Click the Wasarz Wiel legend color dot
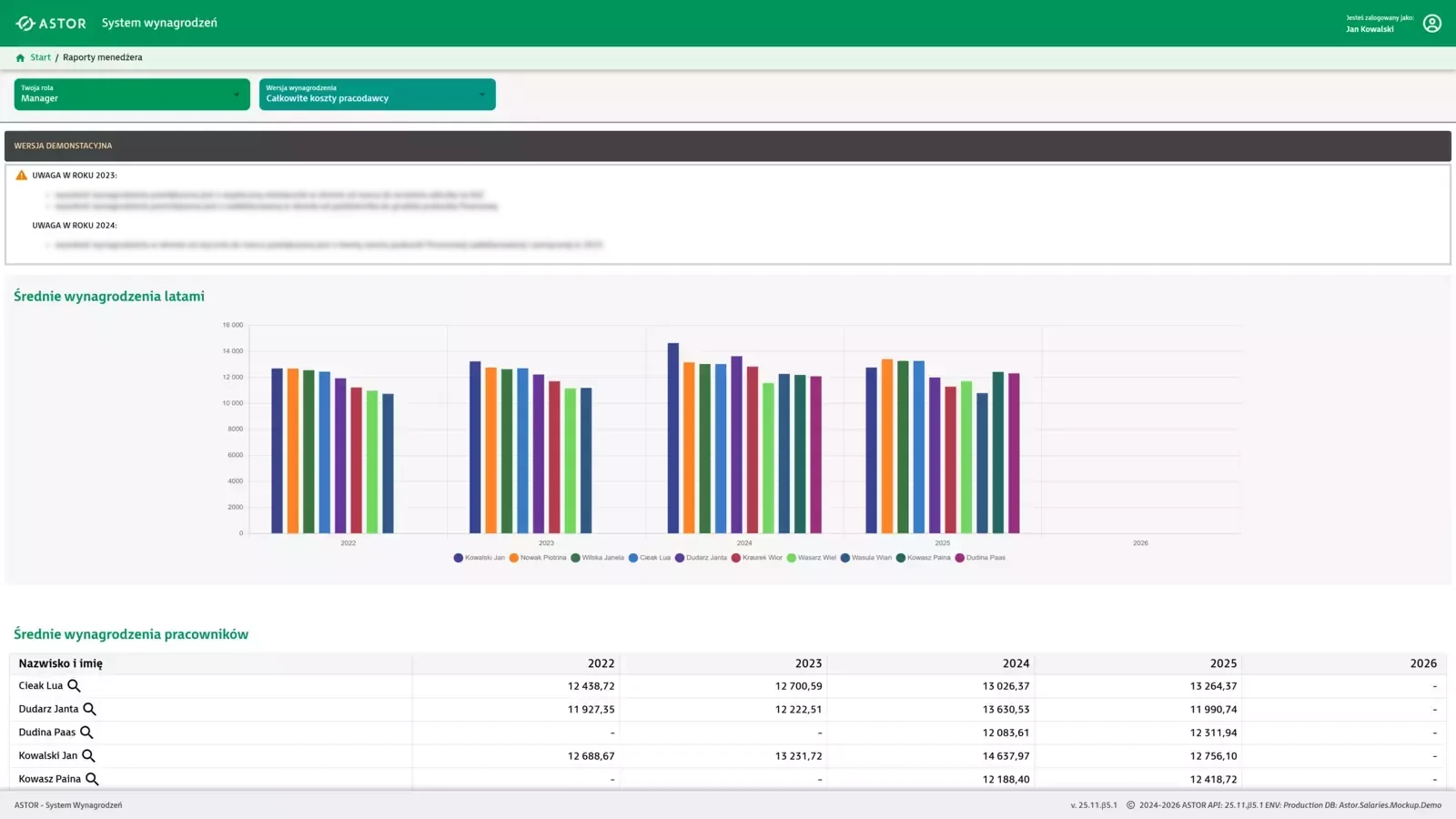 (792, 558)
